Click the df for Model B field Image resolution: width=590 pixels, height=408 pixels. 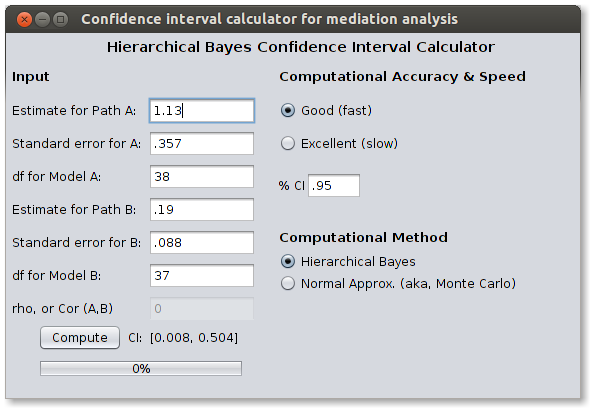(x=202, y=276)
